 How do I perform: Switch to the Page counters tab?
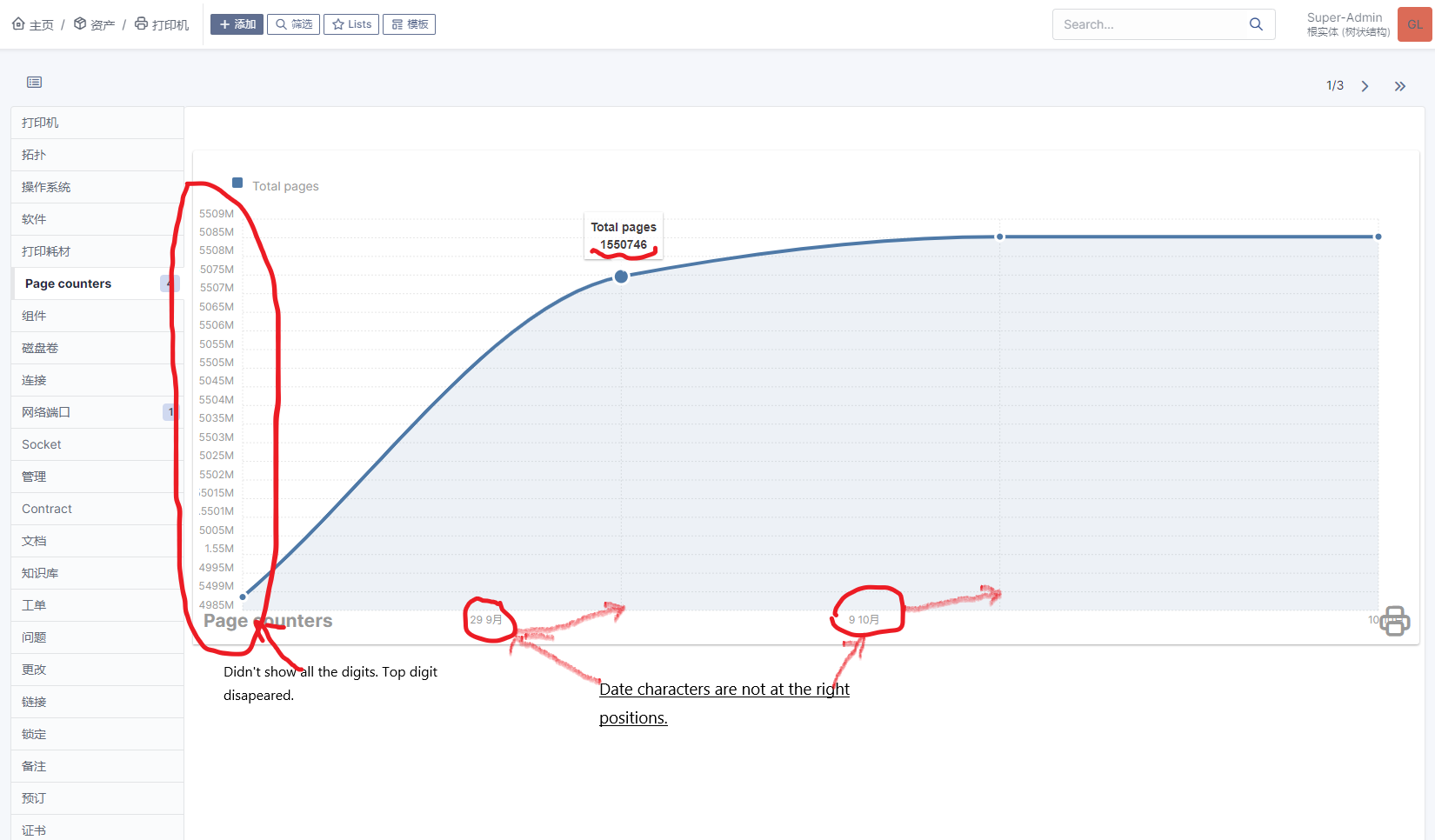coord(69,283)
